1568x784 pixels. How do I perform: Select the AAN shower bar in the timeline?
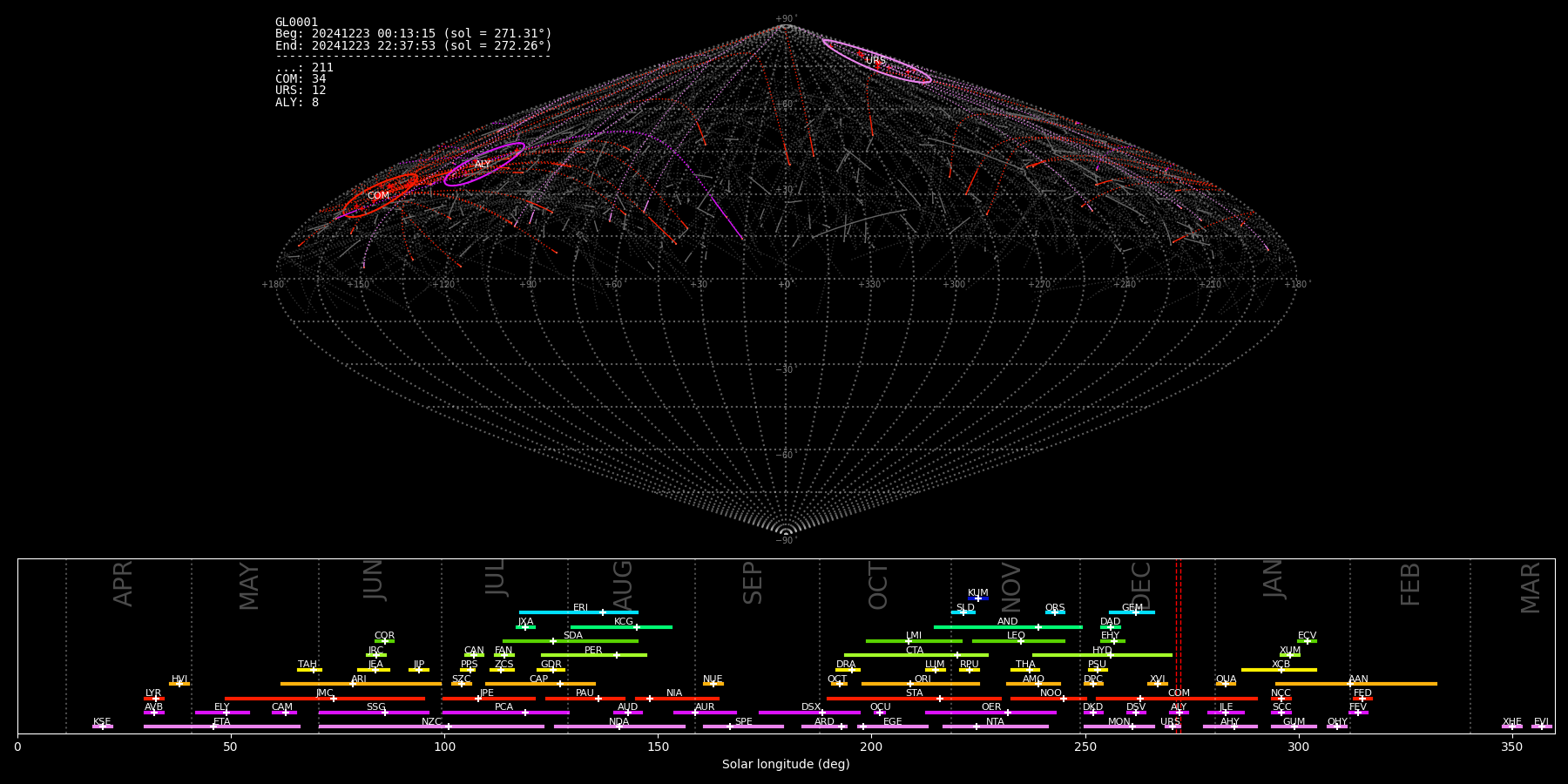click(1356, 684)
